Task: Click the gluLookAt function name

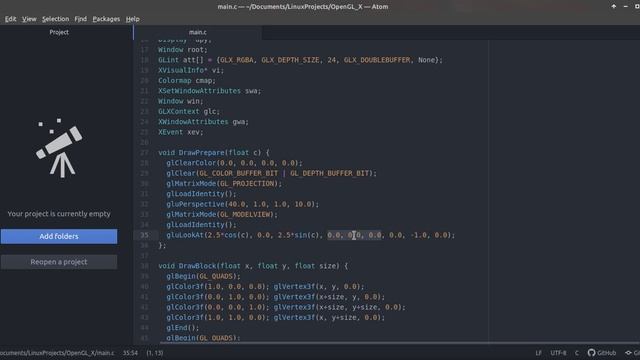Action: tap(184, 235)
